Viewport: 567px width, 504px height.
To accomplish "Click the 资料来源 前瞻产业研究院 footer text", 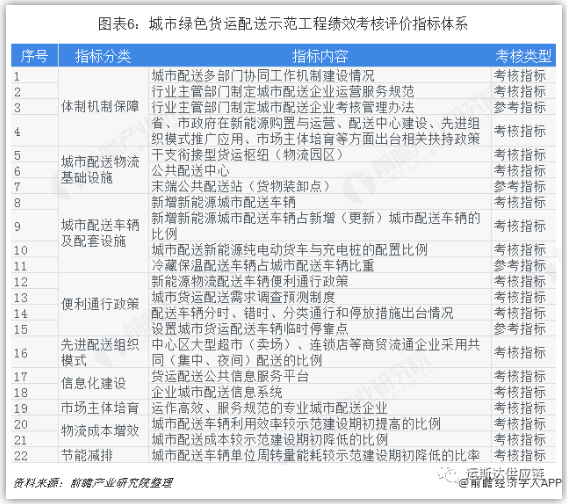I will point(93,483).
